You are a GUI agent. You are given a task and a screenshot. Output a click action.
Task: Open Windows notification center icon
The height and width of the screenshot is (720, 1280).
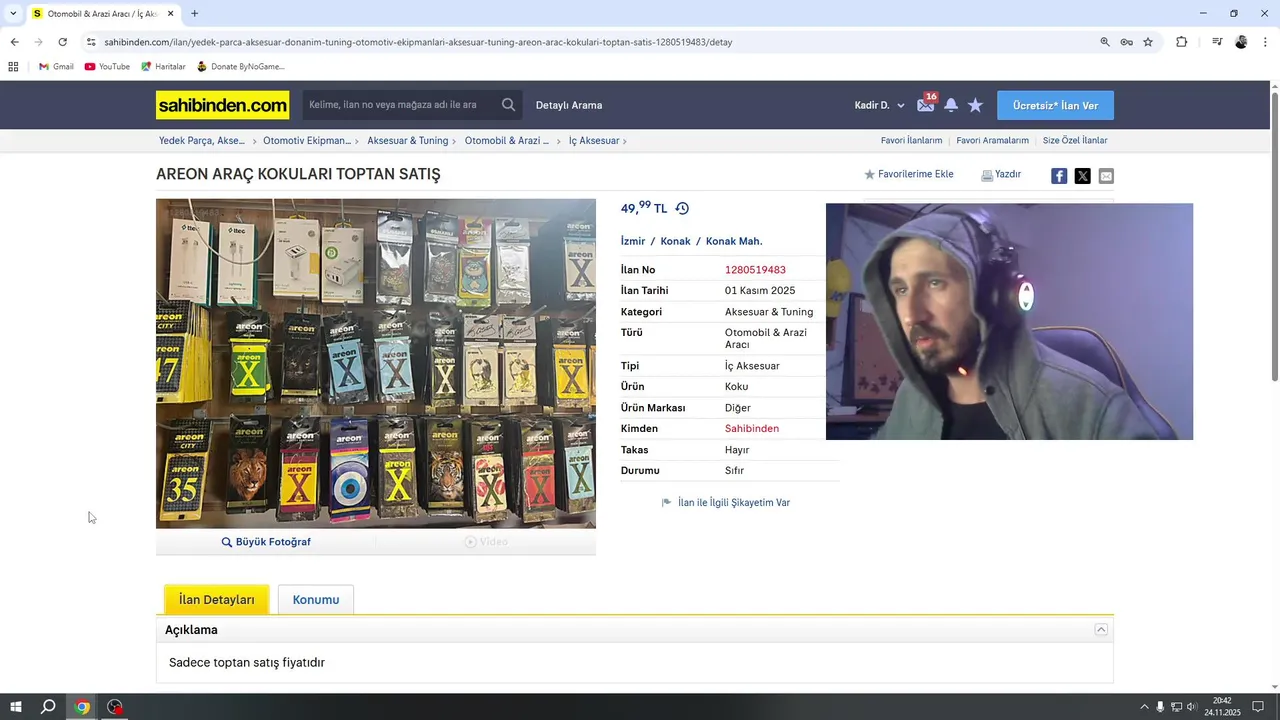pyautogui.click(x=1258, y=707)
